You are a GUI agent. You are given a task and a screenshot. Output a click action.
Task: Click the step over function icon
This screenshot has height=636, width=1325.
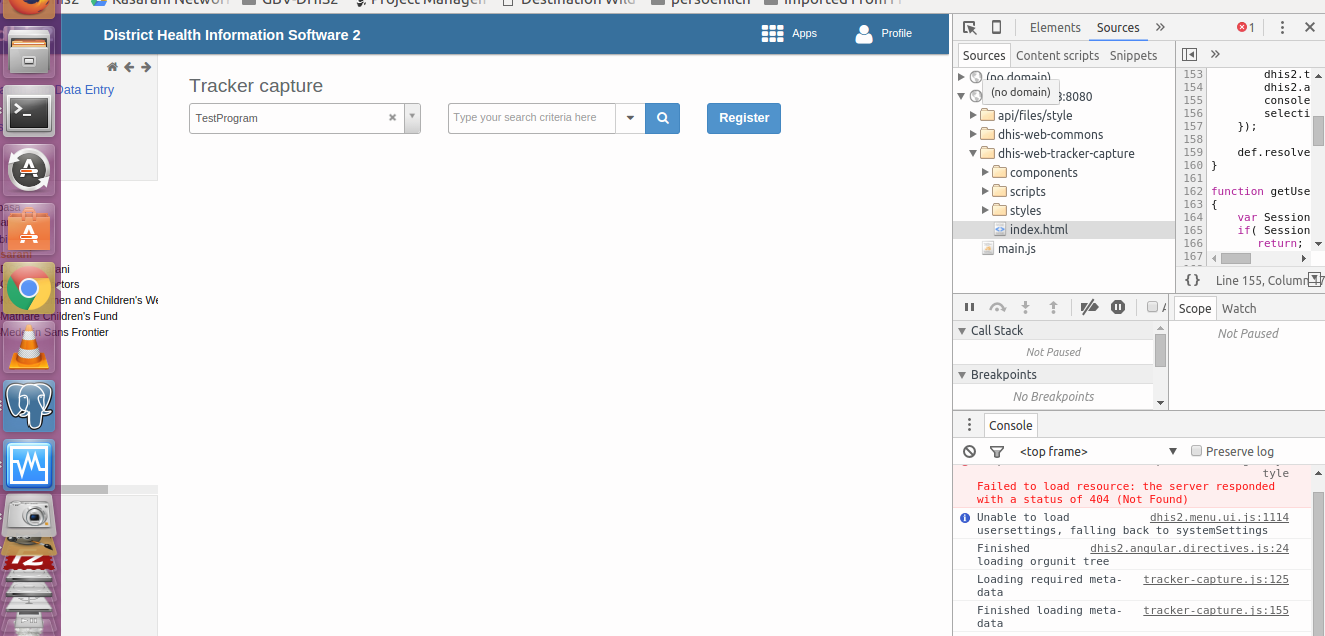[997, 307]
